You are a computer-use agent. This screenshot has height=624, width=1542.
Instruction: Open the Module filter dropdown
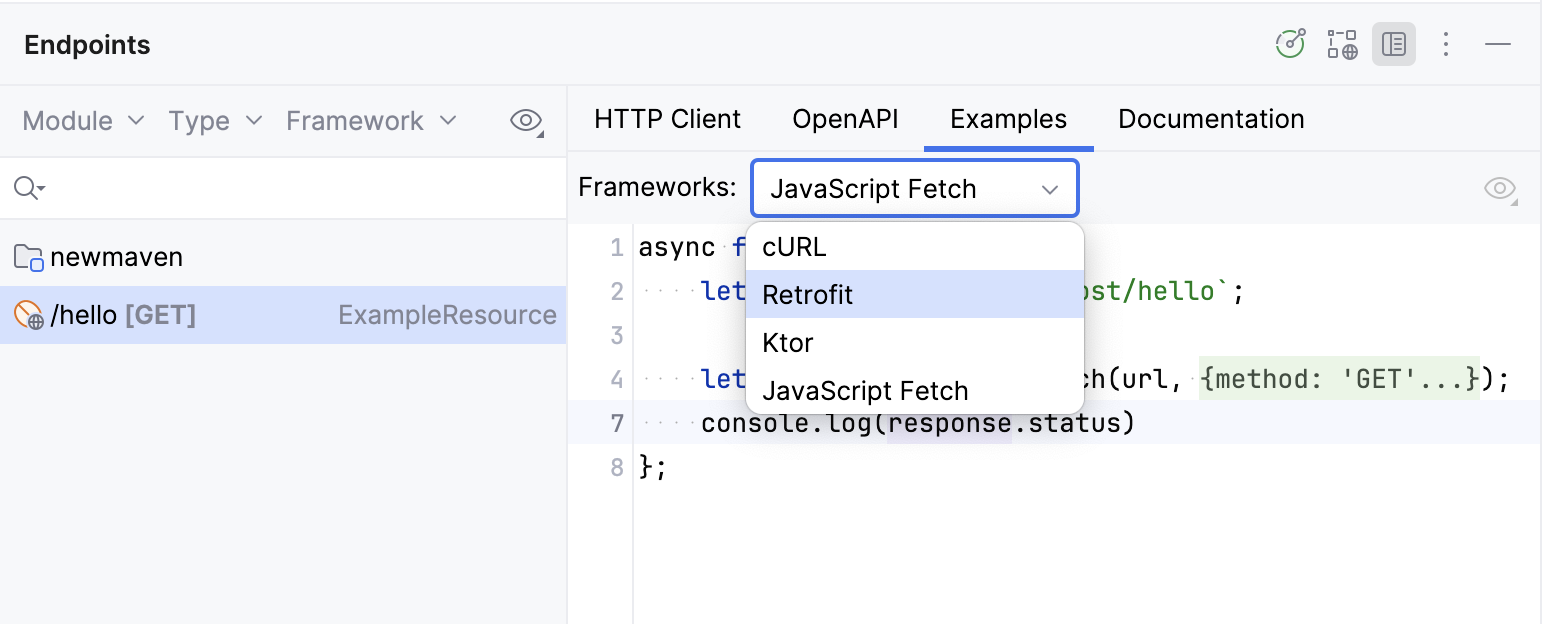coord(82,120)
